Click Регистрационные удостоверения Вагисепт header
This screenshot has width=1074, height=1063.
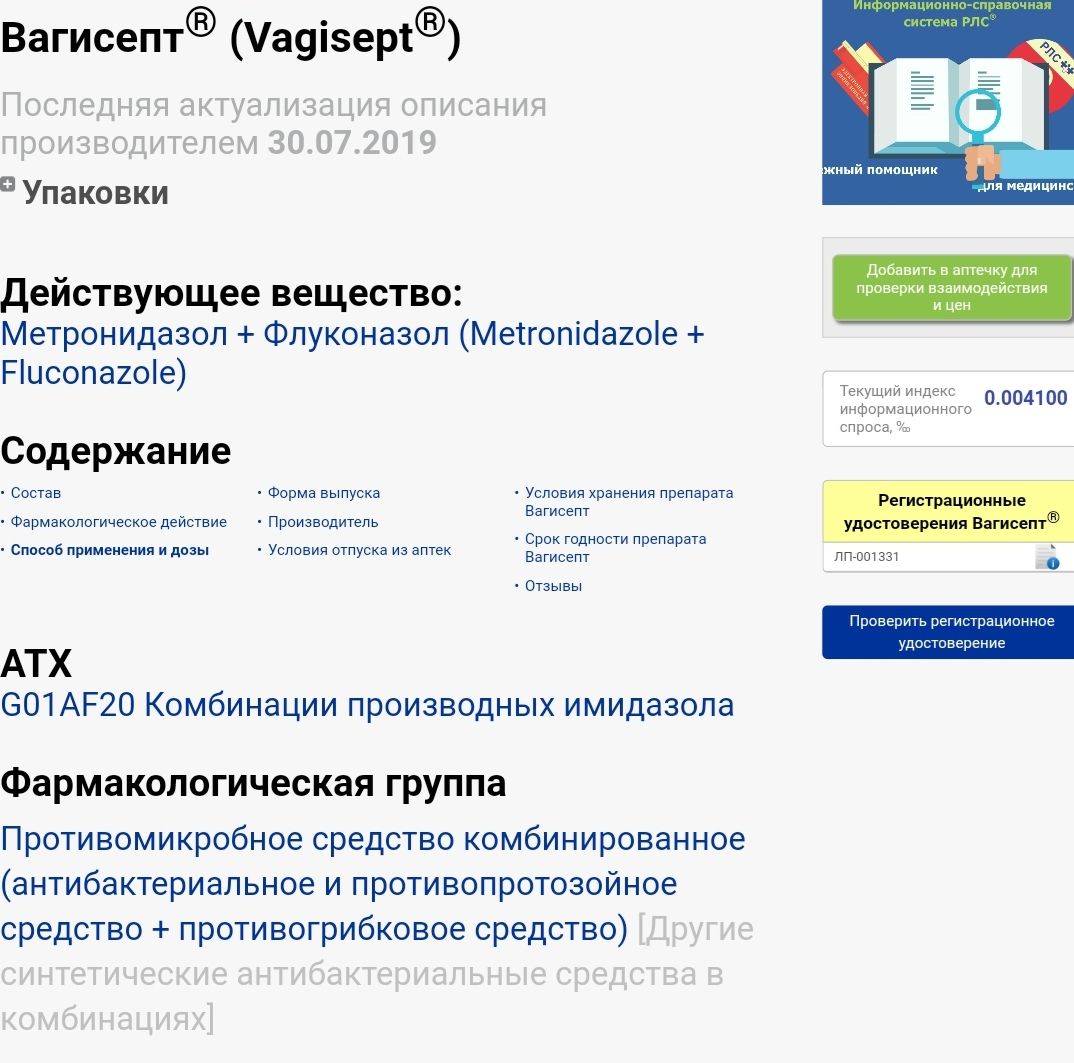pos(951,512)
